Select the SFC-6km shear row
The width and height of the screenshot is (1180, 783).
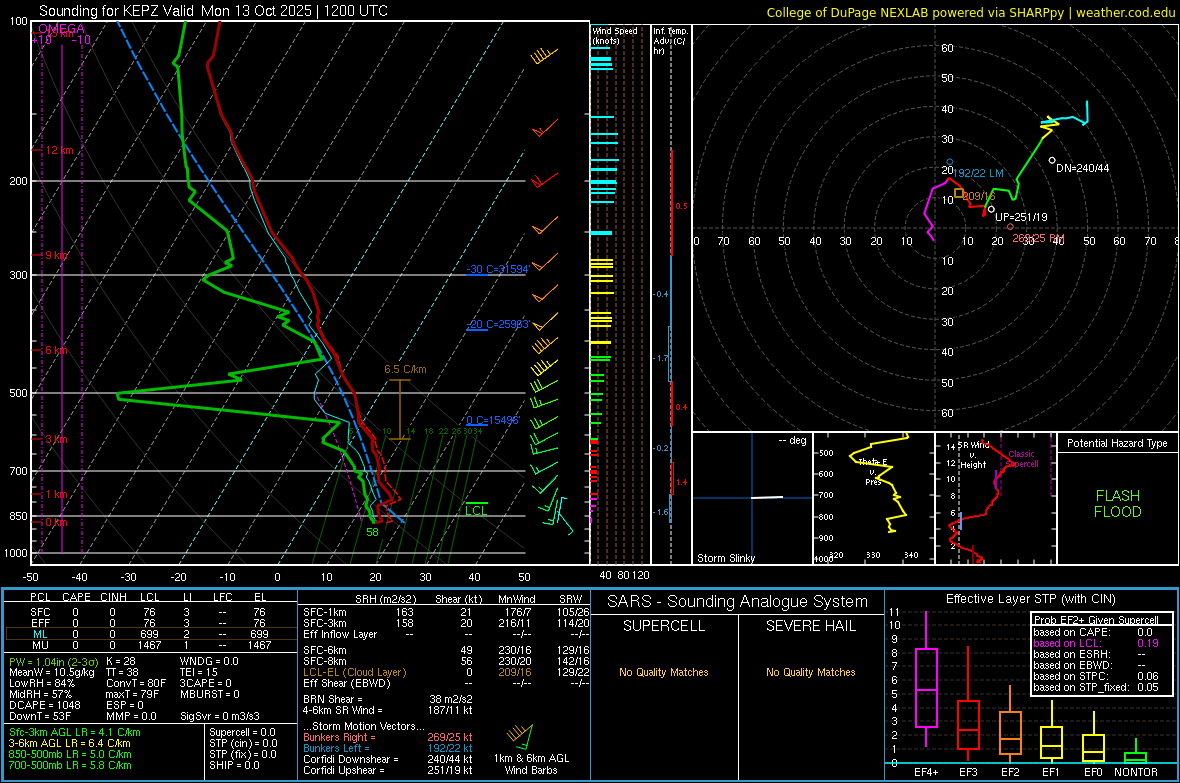pos(446,650)
